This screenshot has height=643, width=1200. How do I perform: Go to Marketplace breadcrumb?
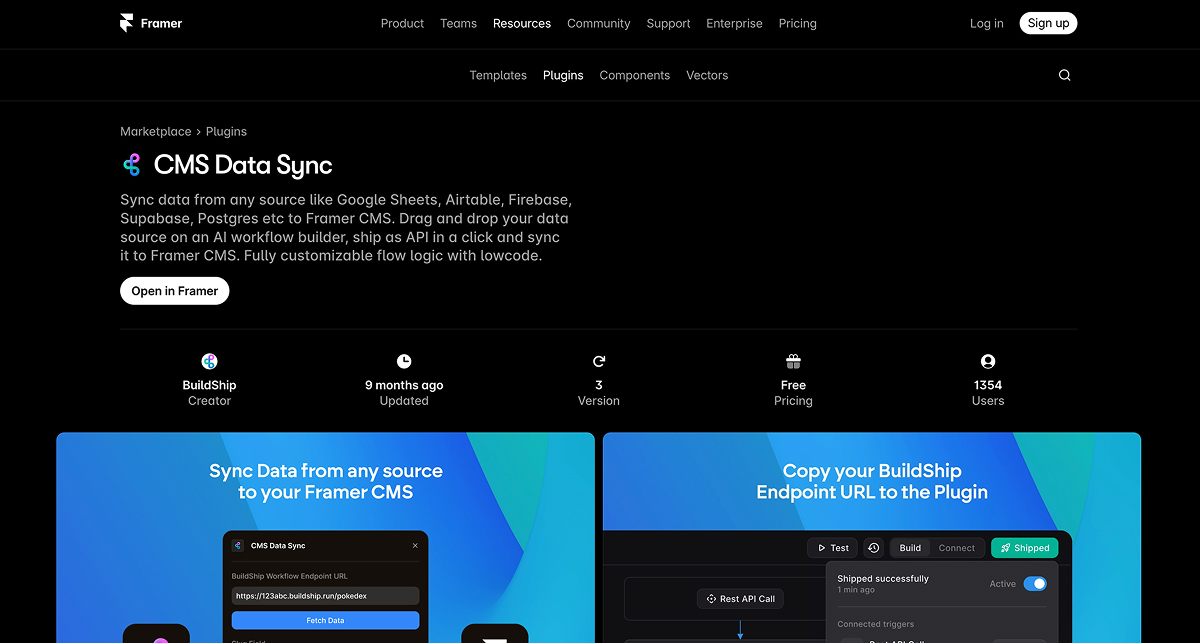tap(156, 131)
